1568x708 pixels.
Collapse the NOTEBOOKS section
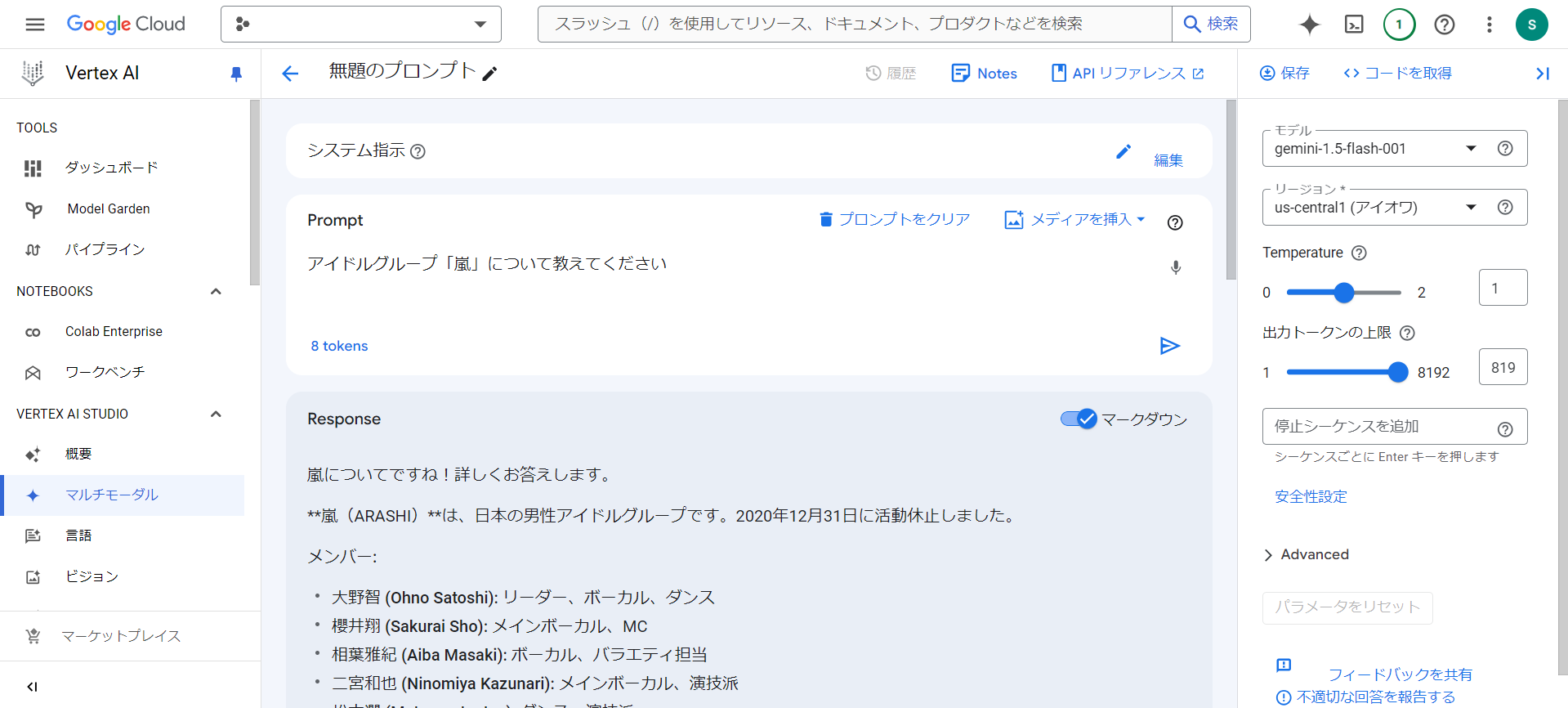(x=216, y=292)
